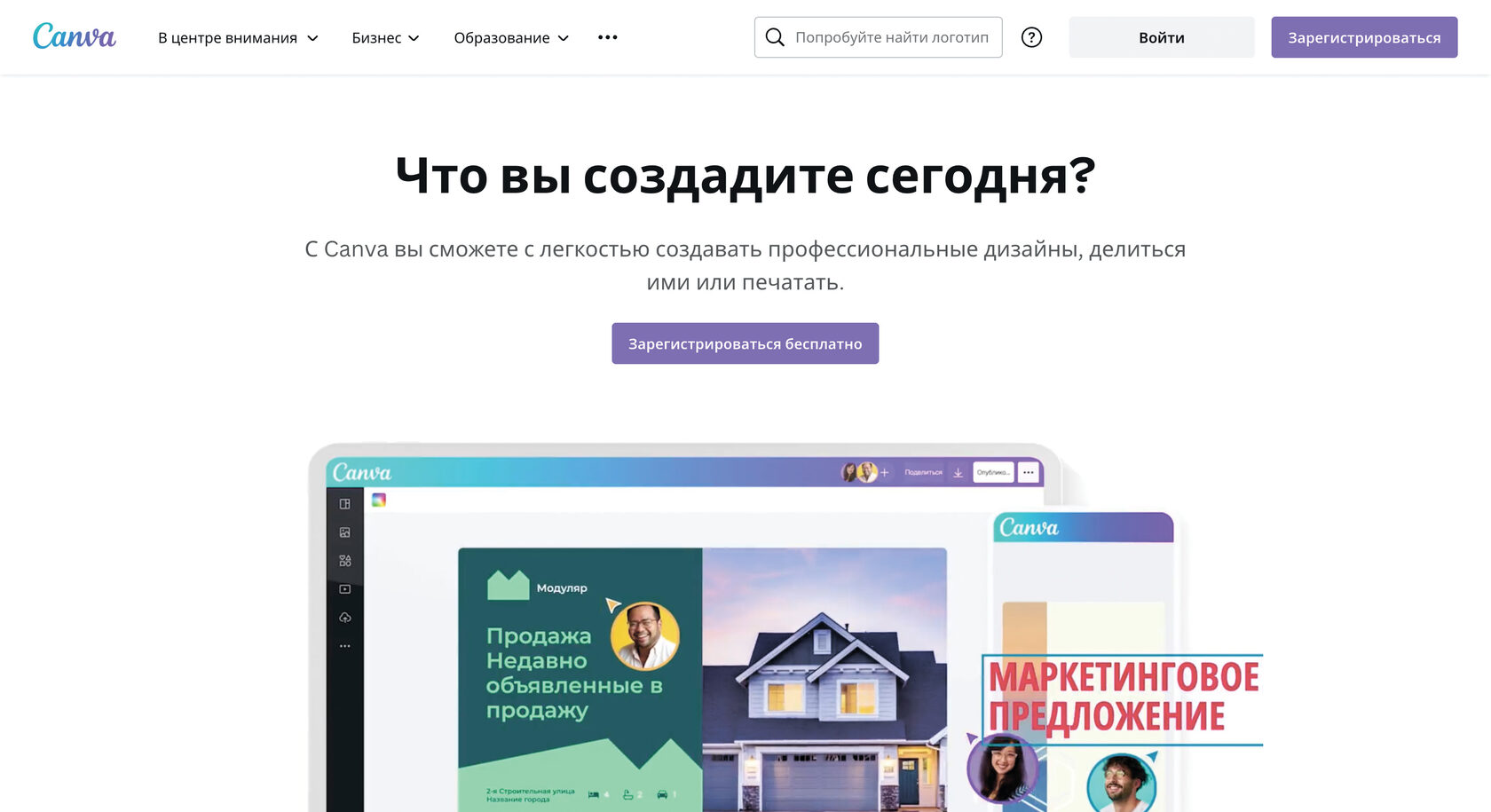This screenshot has height=812, width=1491.
Task: Click the address «2-я Строительная улица»
Action: [x=530, y=791]
